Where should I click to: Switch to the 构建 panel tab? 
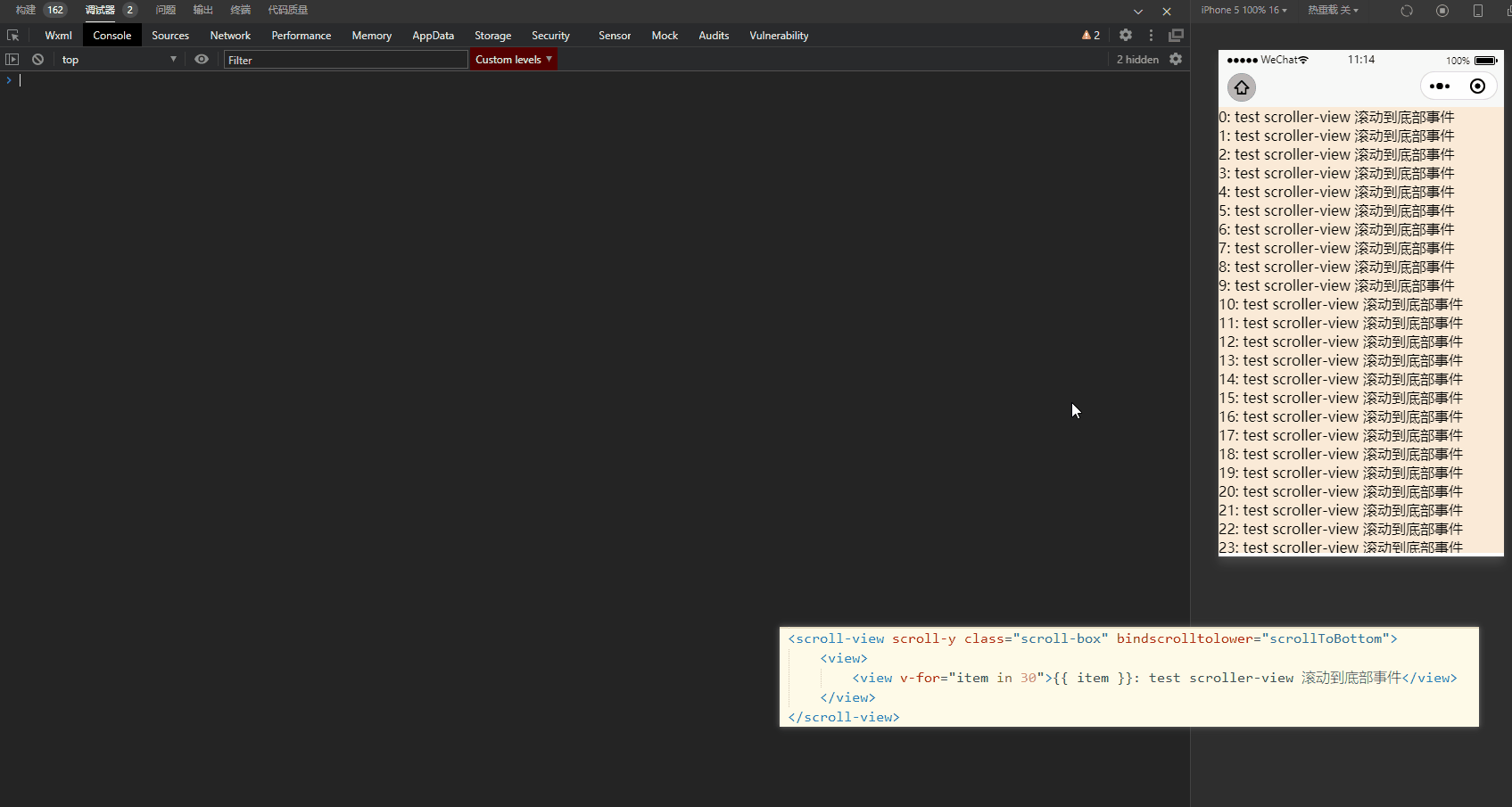(26, 11)
